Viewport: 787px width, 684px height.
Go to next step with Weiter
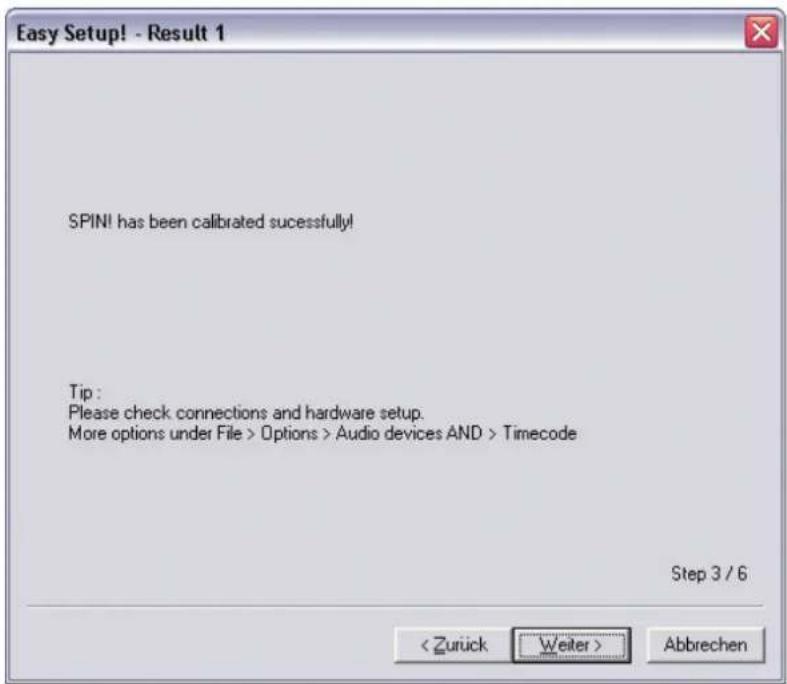pos(572,645)
